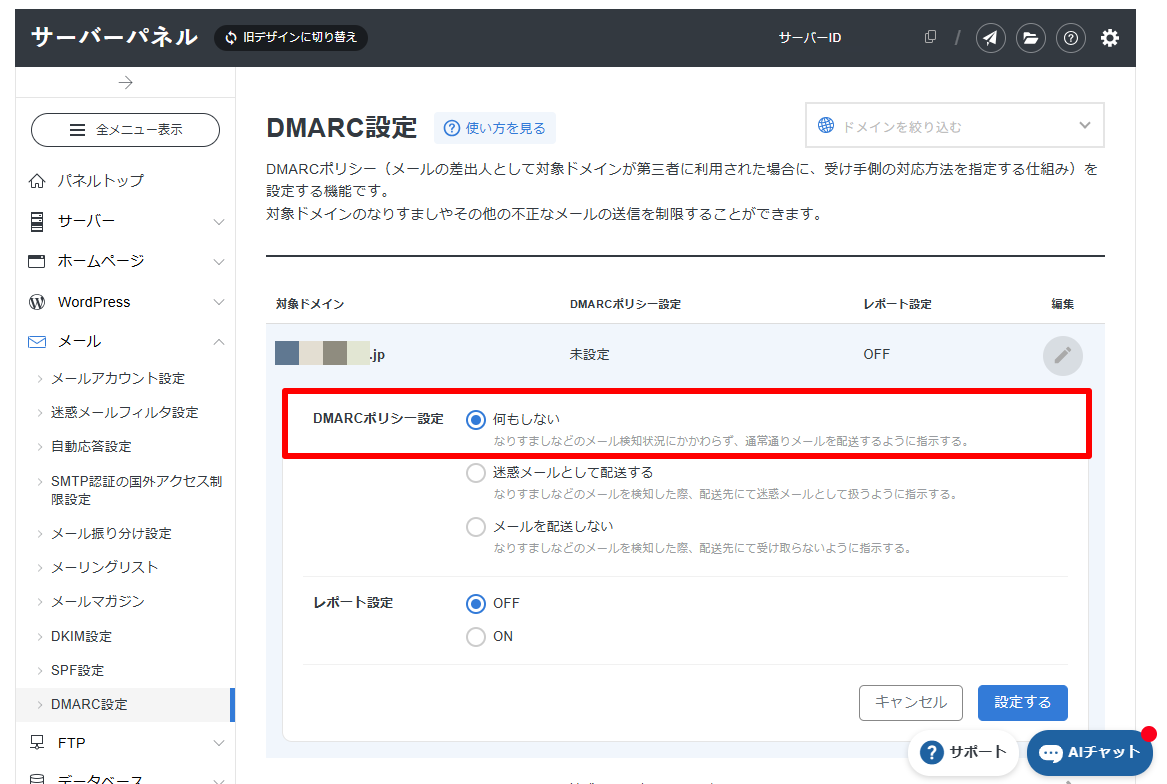The height and width of the screenshot is (784, 1167).
Task: Open DKIM設定 in the mail menu
Action: click(x=81, y=636)
